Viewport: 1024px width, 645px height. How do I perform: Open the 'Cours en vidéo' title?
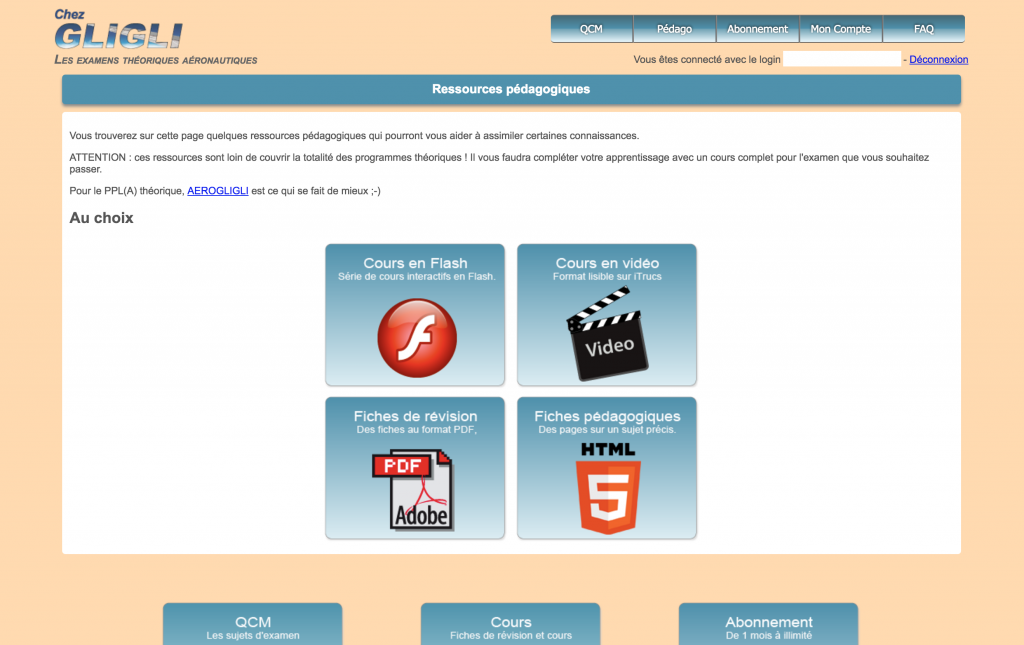pos(607,263)
